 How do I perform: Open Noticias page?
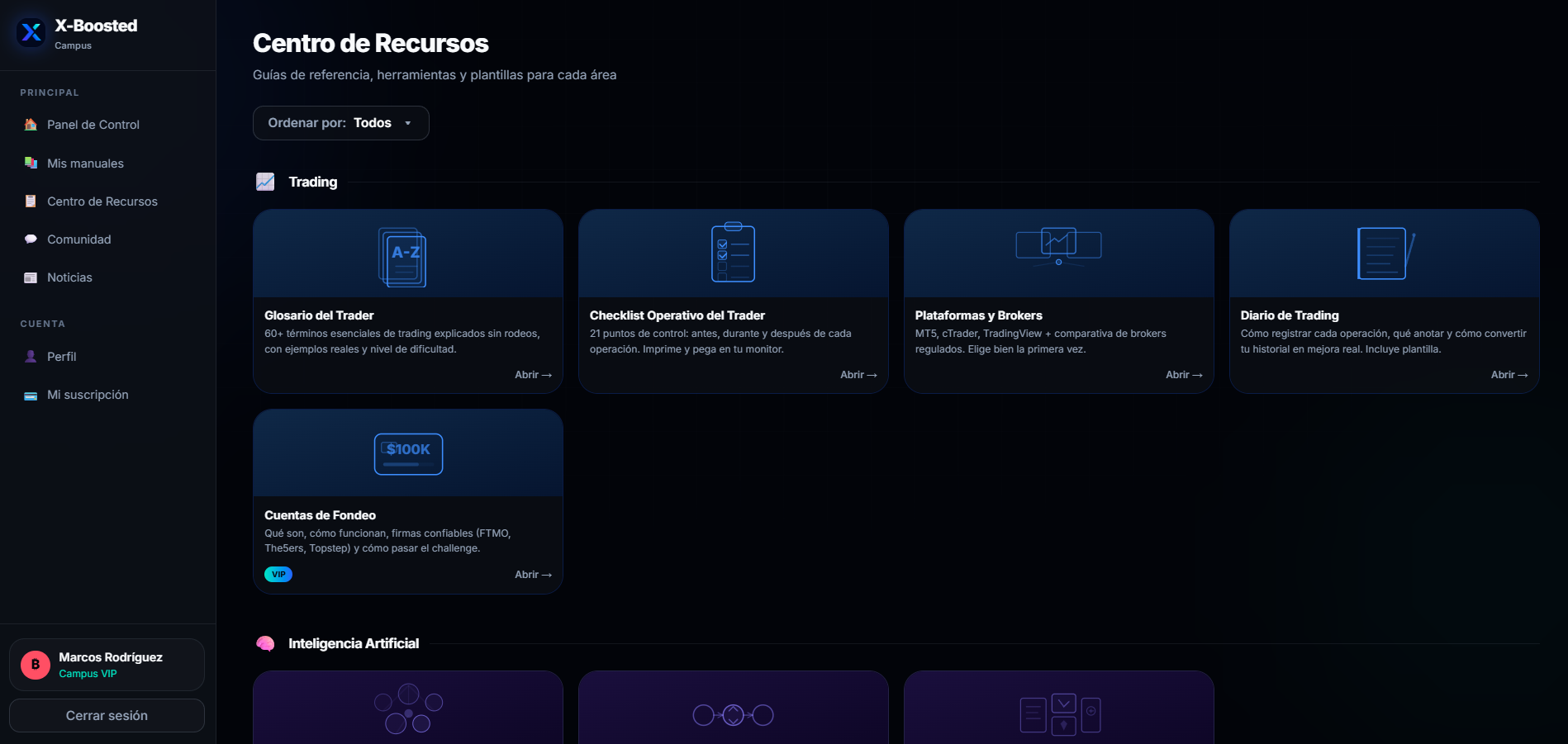[107, 277]
